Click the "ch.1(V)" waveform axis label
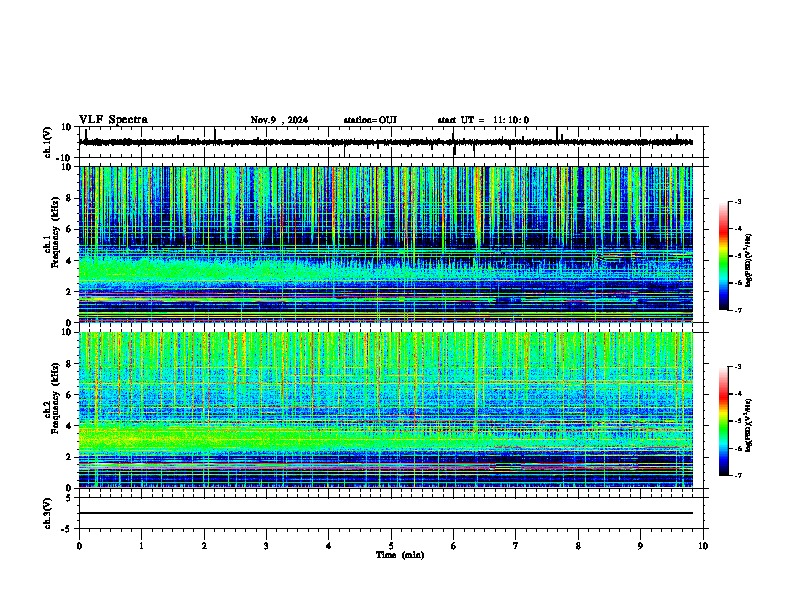 pos(48,142)
